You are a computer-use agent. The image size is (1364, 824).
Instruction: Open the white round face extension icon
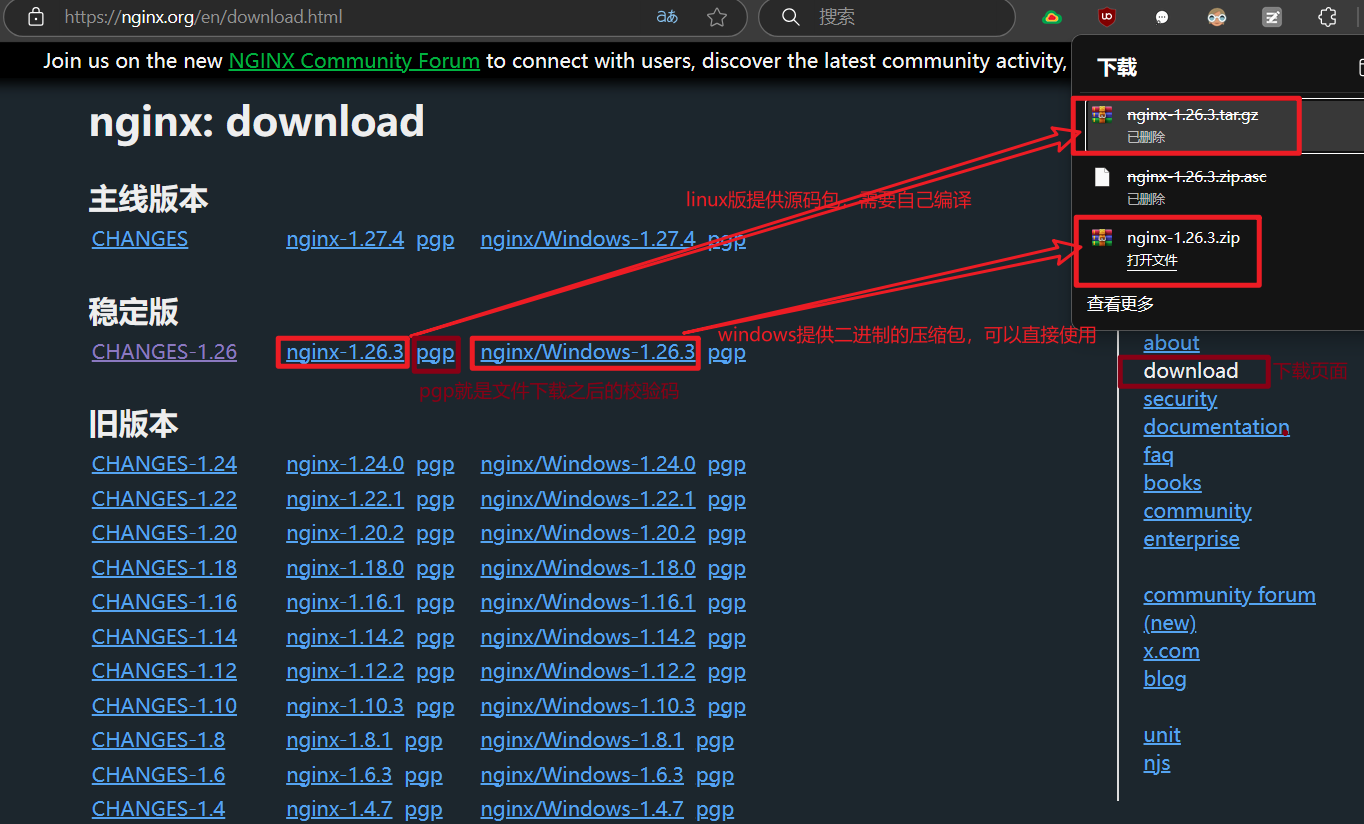[x=1161, y=17]
